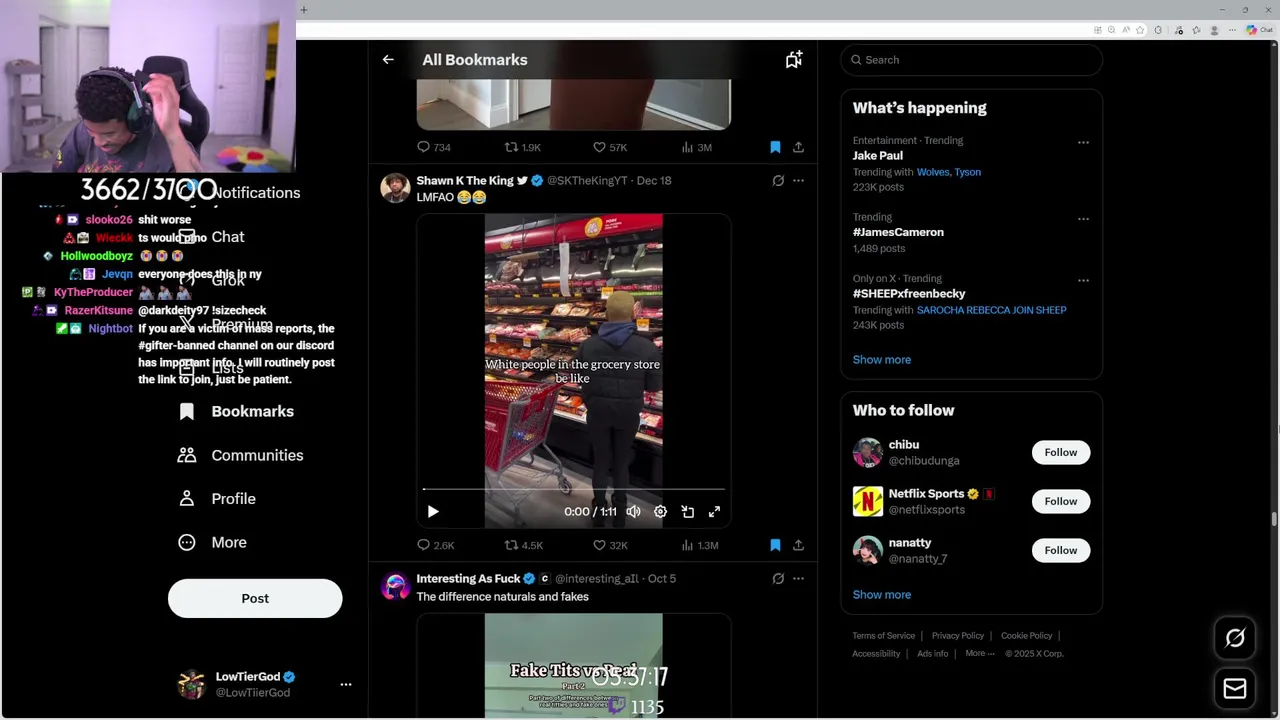Open video settings gear
The height and width of the screenshot is (720, 1280).
(660, 511)
